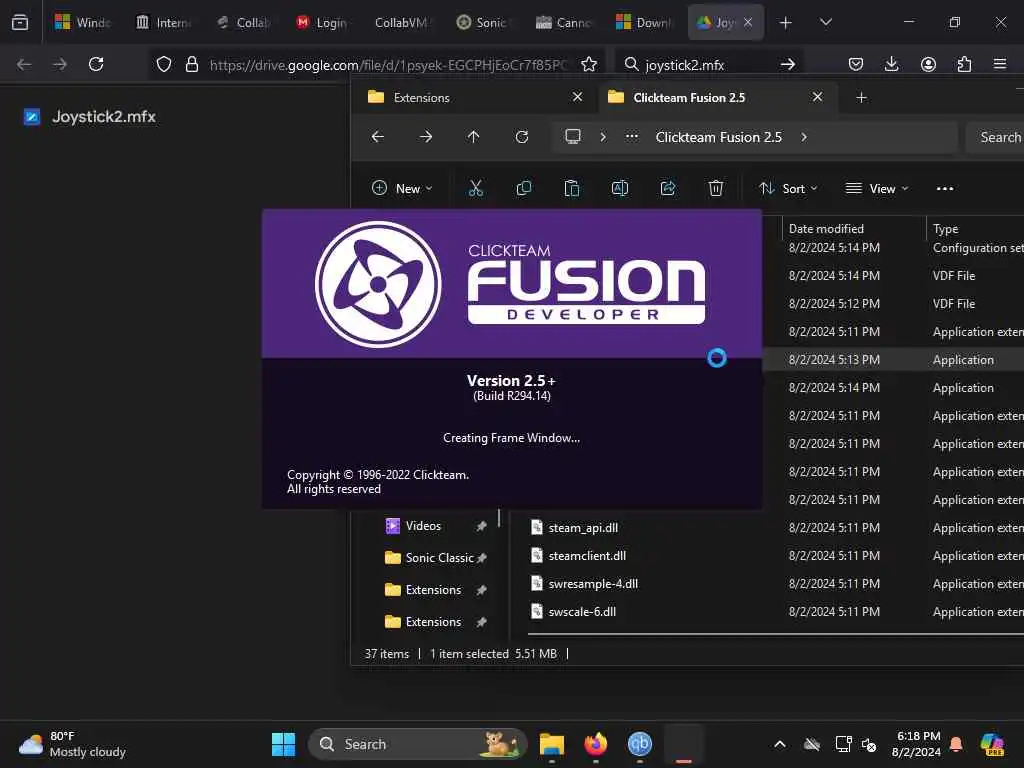
Task: Go back in File Explorer
Action: [x=377, y=137]
